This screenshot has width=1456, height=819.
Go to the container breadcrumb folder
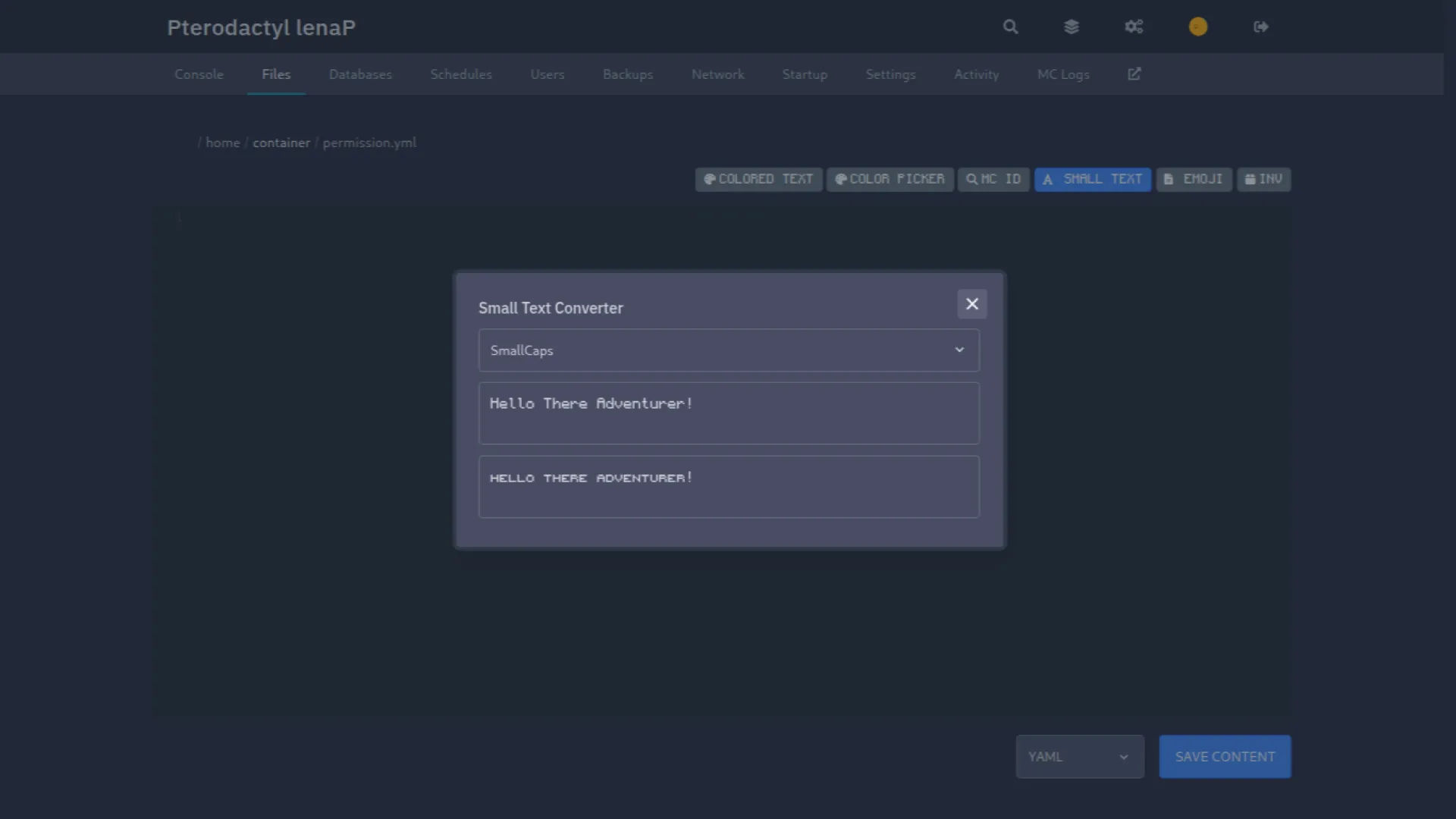(x=281, y=143)
